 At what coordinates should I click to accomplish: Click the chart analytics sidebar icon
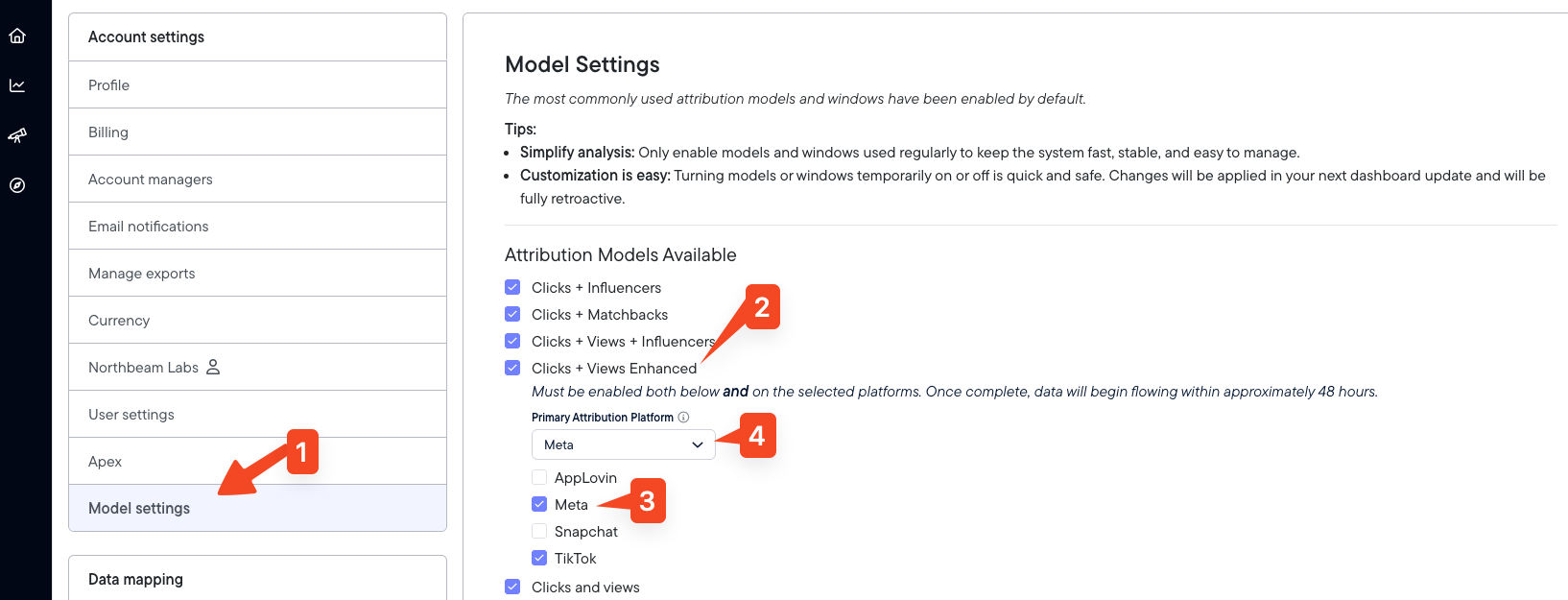coord(17,86)
